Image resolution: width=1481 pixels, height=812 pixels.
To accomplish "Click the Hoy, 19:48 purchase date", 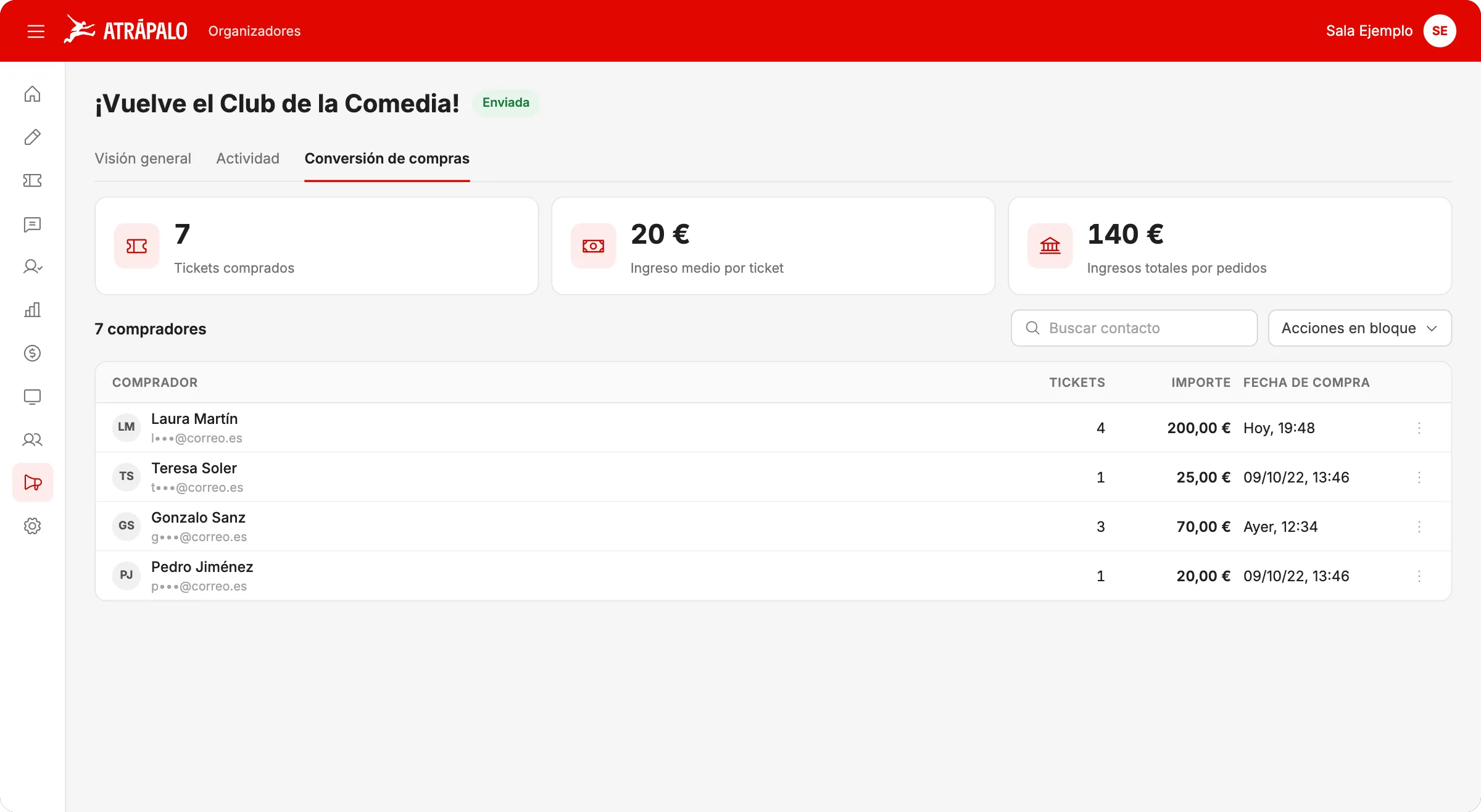I will [x=1279, y=428].
